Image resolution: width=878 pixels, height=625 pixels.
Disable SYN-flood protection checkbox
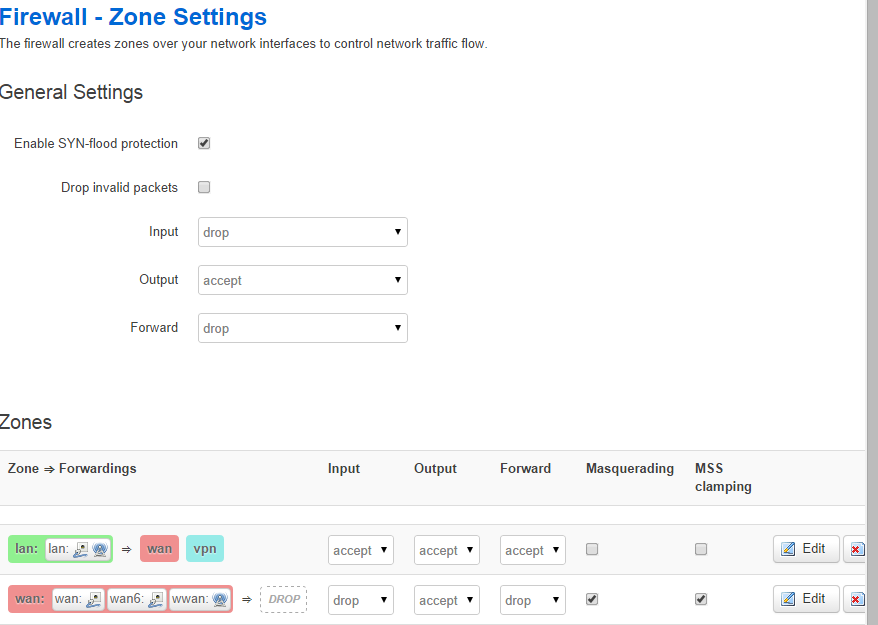204,143
